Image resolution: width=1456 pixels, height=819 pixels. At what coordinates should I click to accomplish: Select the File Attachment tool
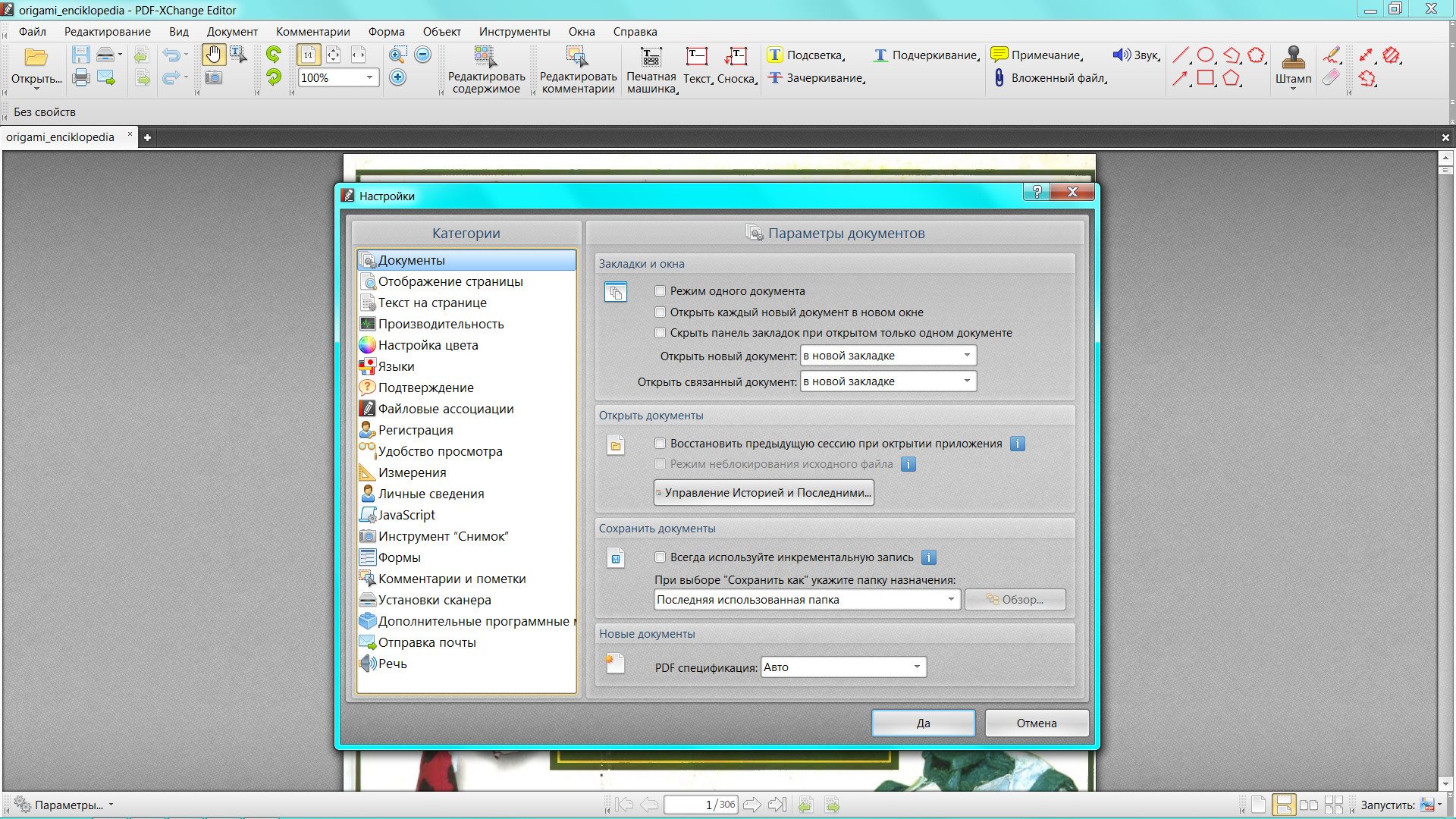click(1050, 78)
